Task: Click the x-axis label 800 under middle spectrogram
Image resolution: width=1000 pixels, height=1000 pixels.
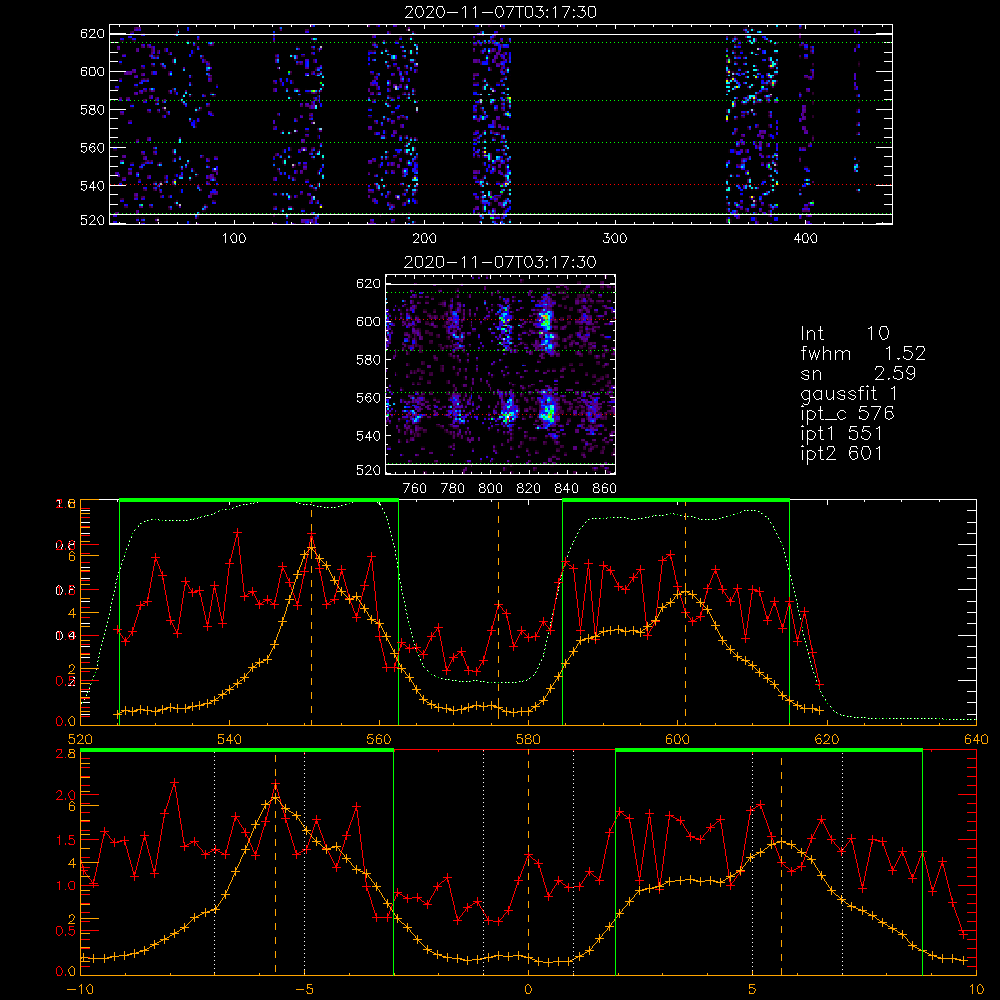Action: click(490, 489)
